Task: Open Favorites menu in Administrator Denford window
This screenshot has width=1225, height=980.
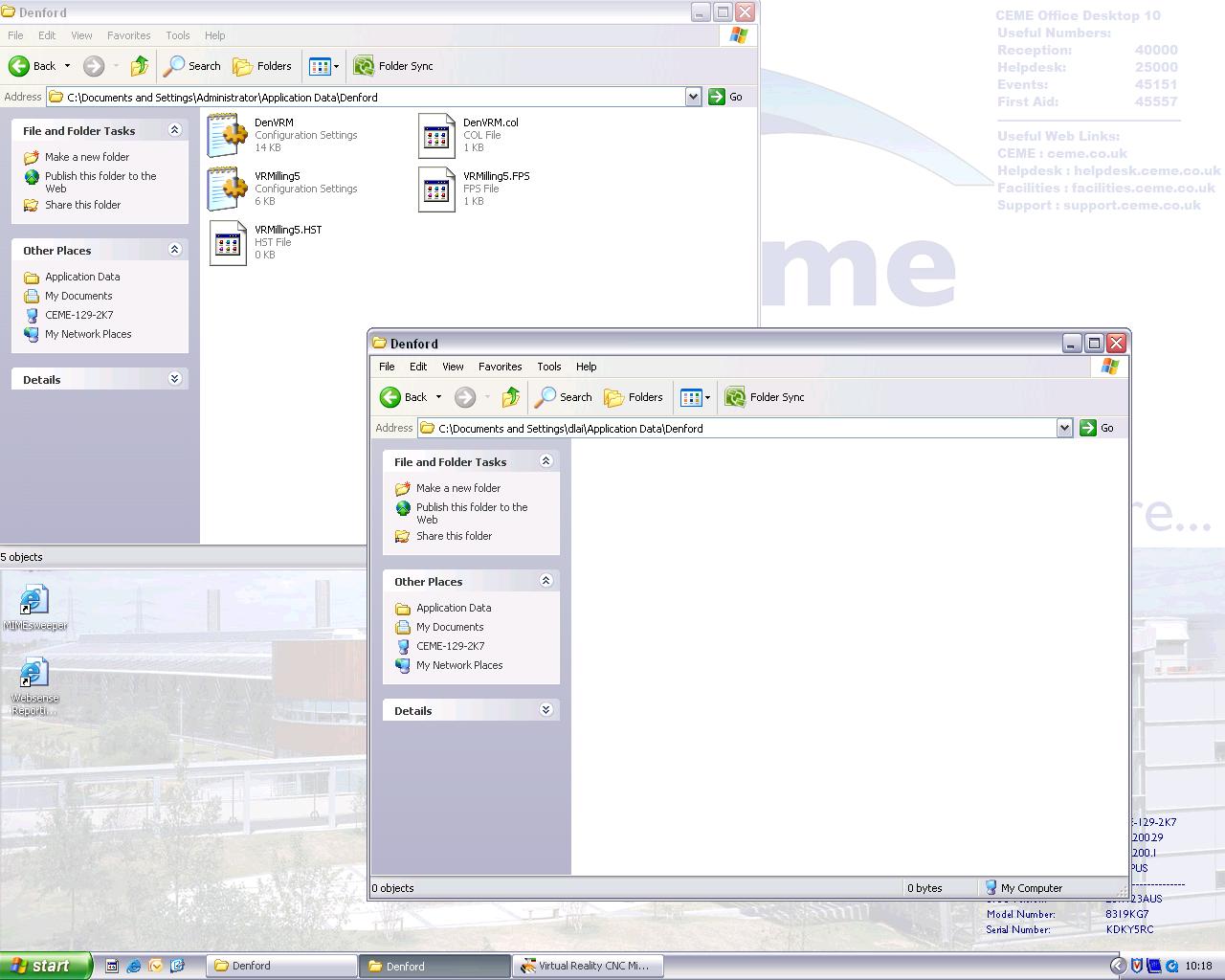Action: (129, 35)
